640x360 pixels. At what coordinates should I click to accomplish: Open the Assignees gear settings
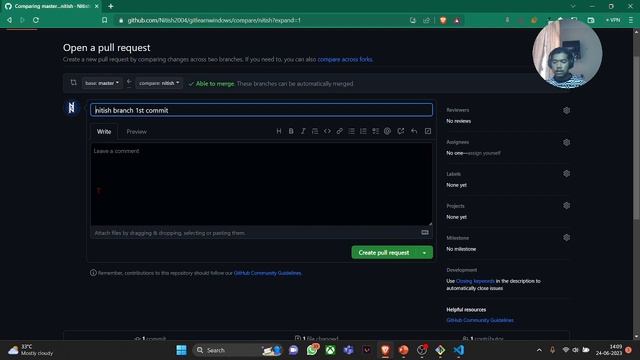[x=567, y=142]
